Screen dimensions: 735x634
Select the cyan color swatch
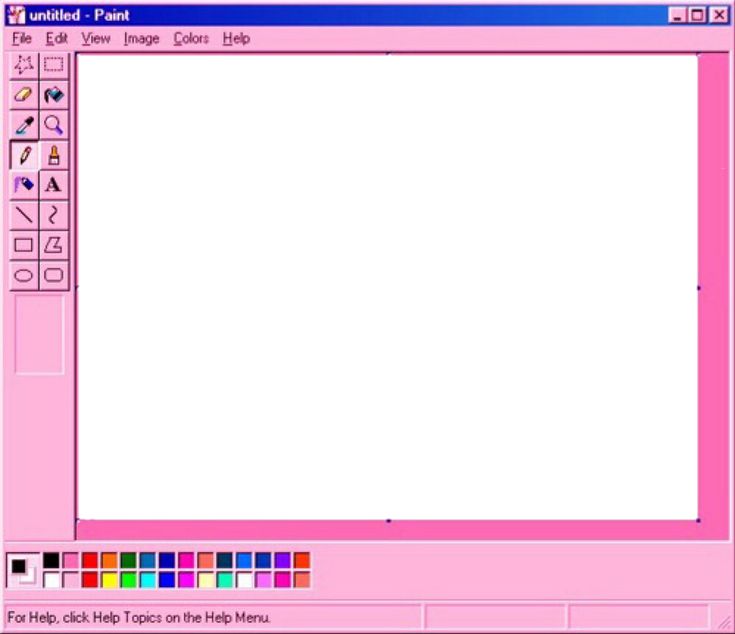[147, 580]
